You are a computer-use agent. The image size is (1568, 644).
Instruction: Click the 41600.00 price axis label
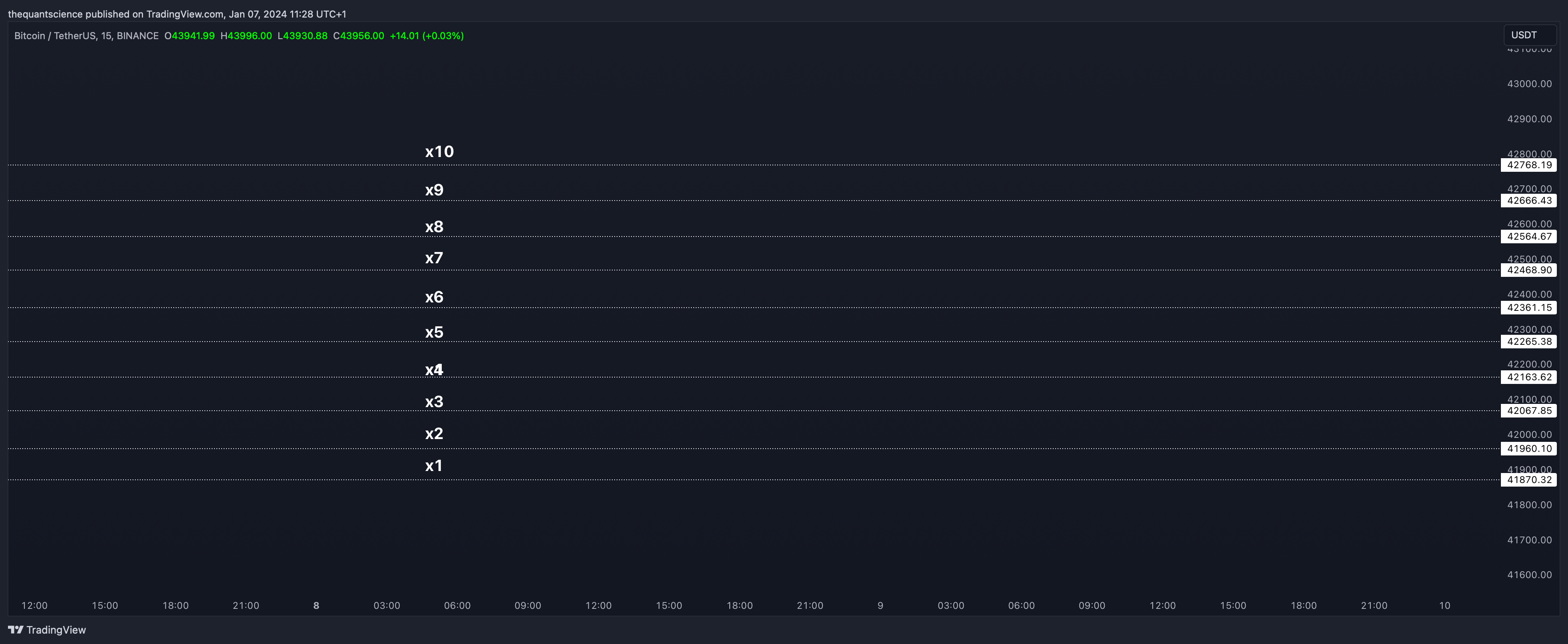[1529, 574]
